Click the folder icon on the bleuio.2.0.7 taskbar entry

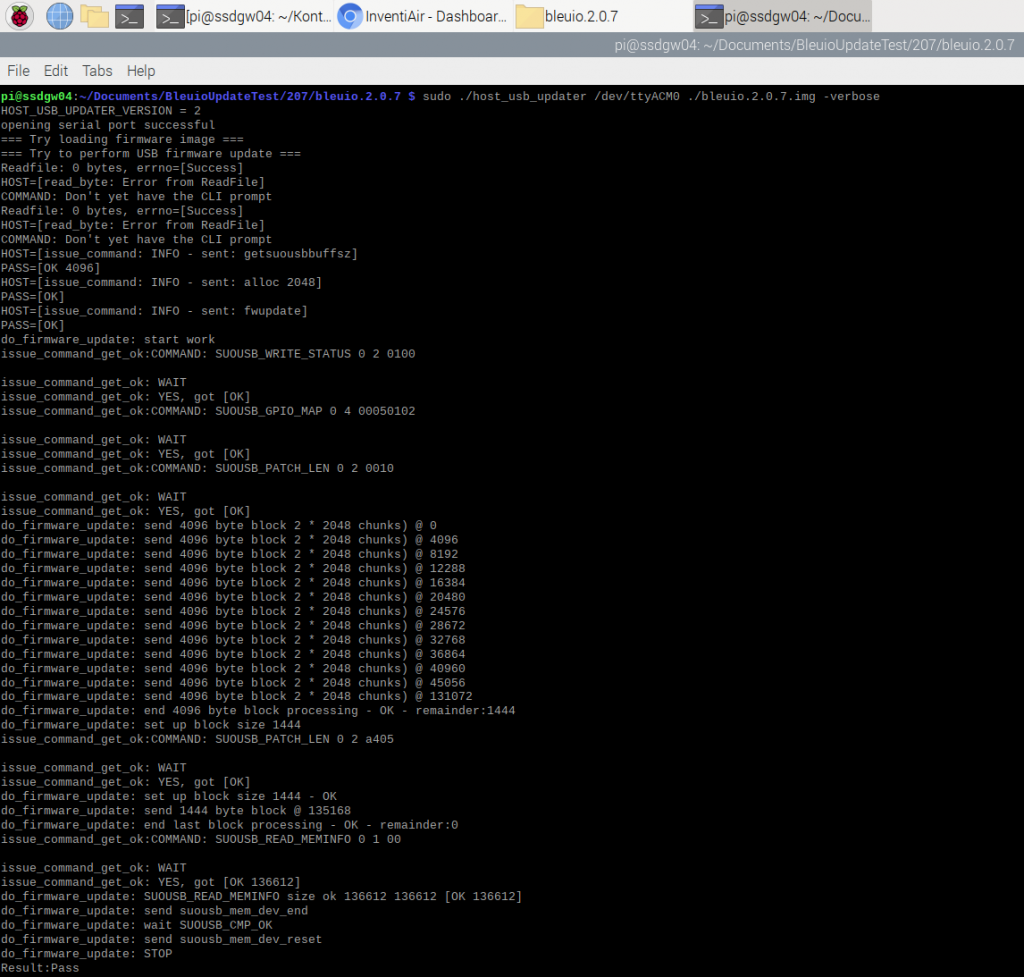[x=530, y=16]
